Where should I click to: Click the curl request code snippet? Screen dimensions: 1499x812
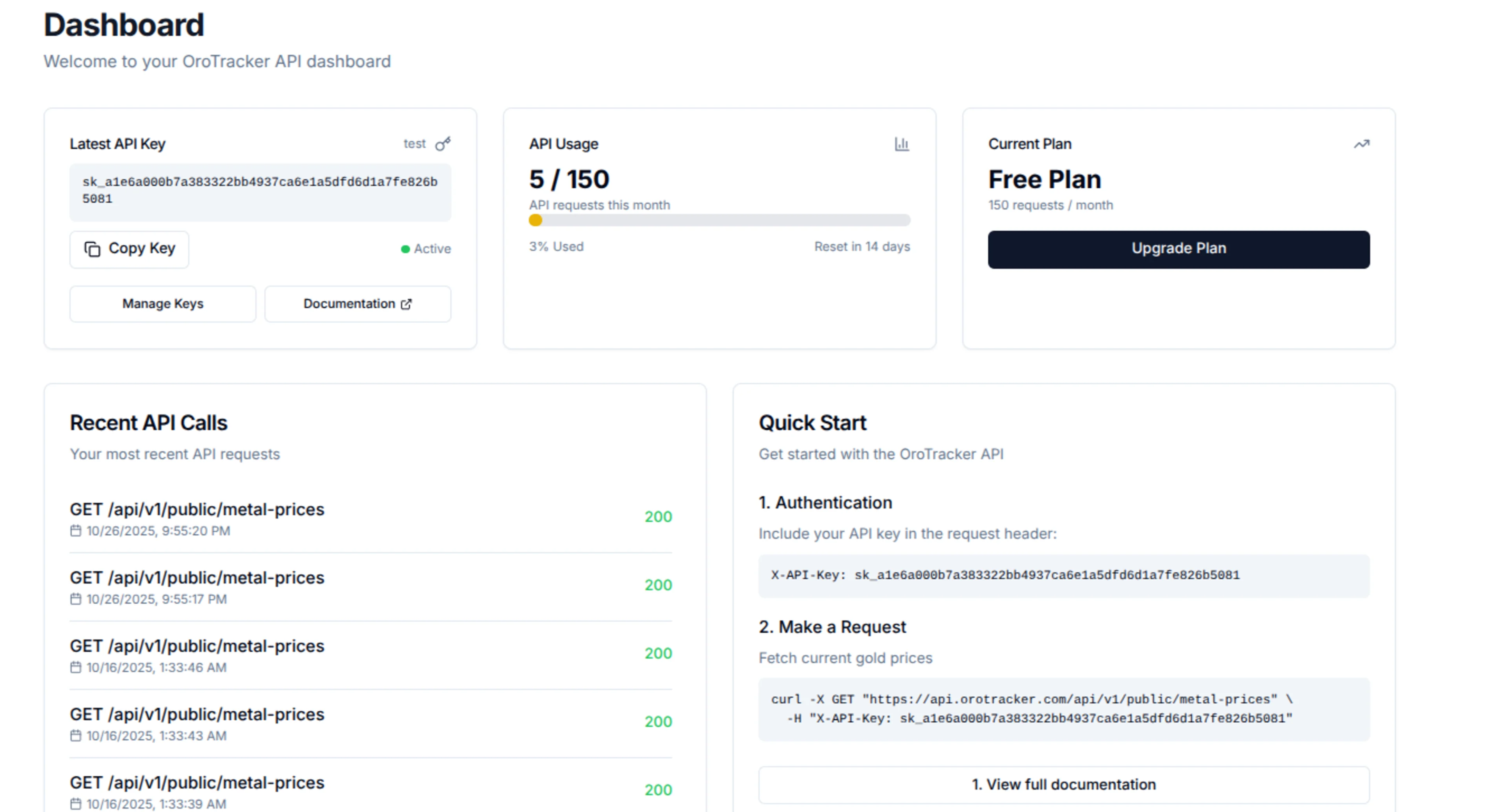coord(1063,709)
